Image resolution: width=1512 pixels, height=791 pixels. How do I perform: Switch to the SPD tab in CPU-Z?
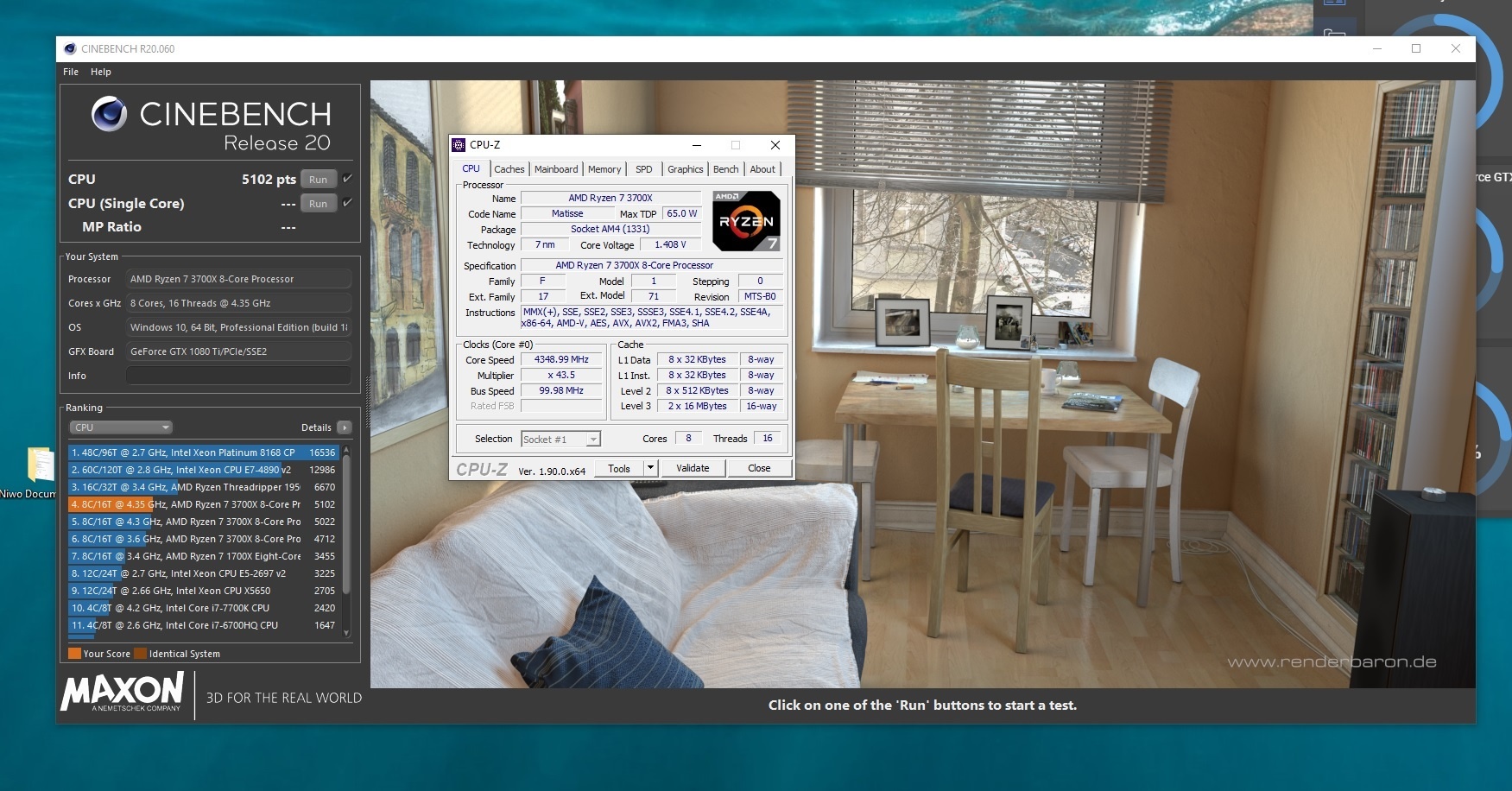(644, 169)
